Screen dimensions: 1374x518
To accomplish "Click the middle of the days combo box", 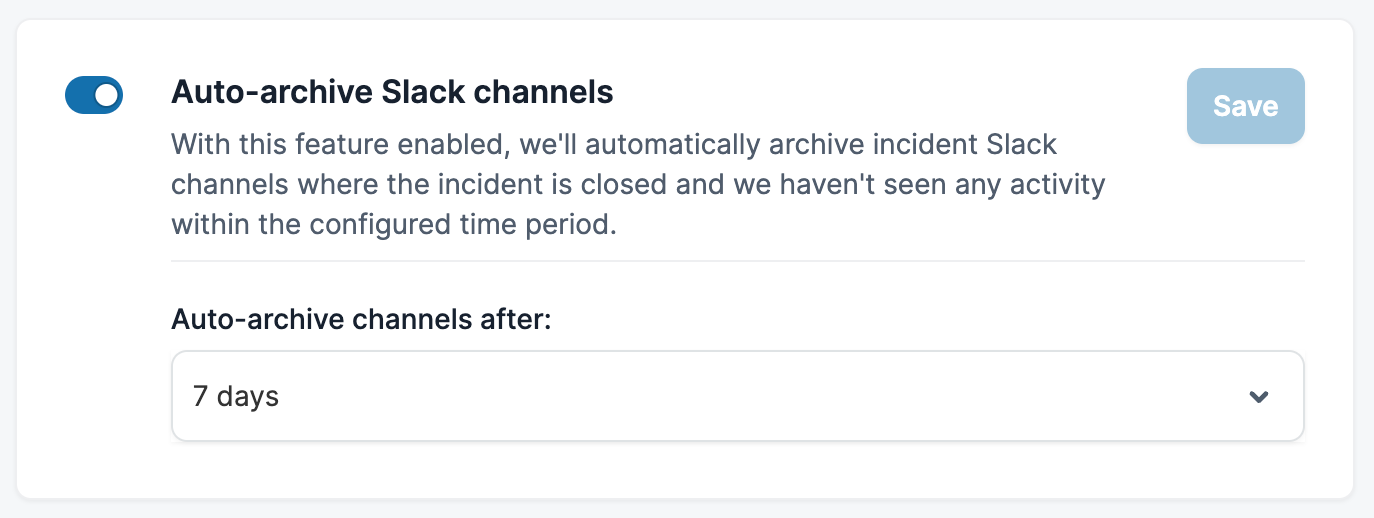I will 738,396.
